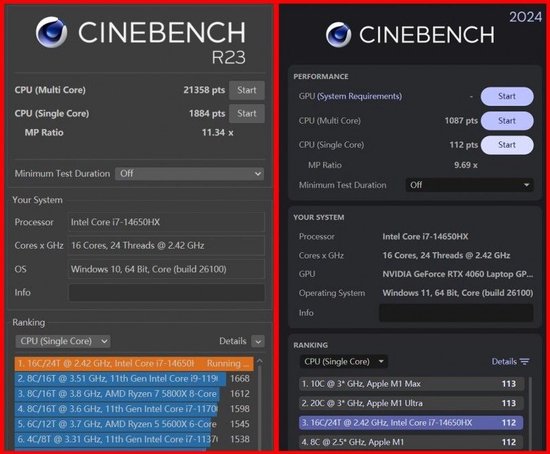Click the R23 Info text field
This screenshot has width=550, height=454.
pos(167,293)
